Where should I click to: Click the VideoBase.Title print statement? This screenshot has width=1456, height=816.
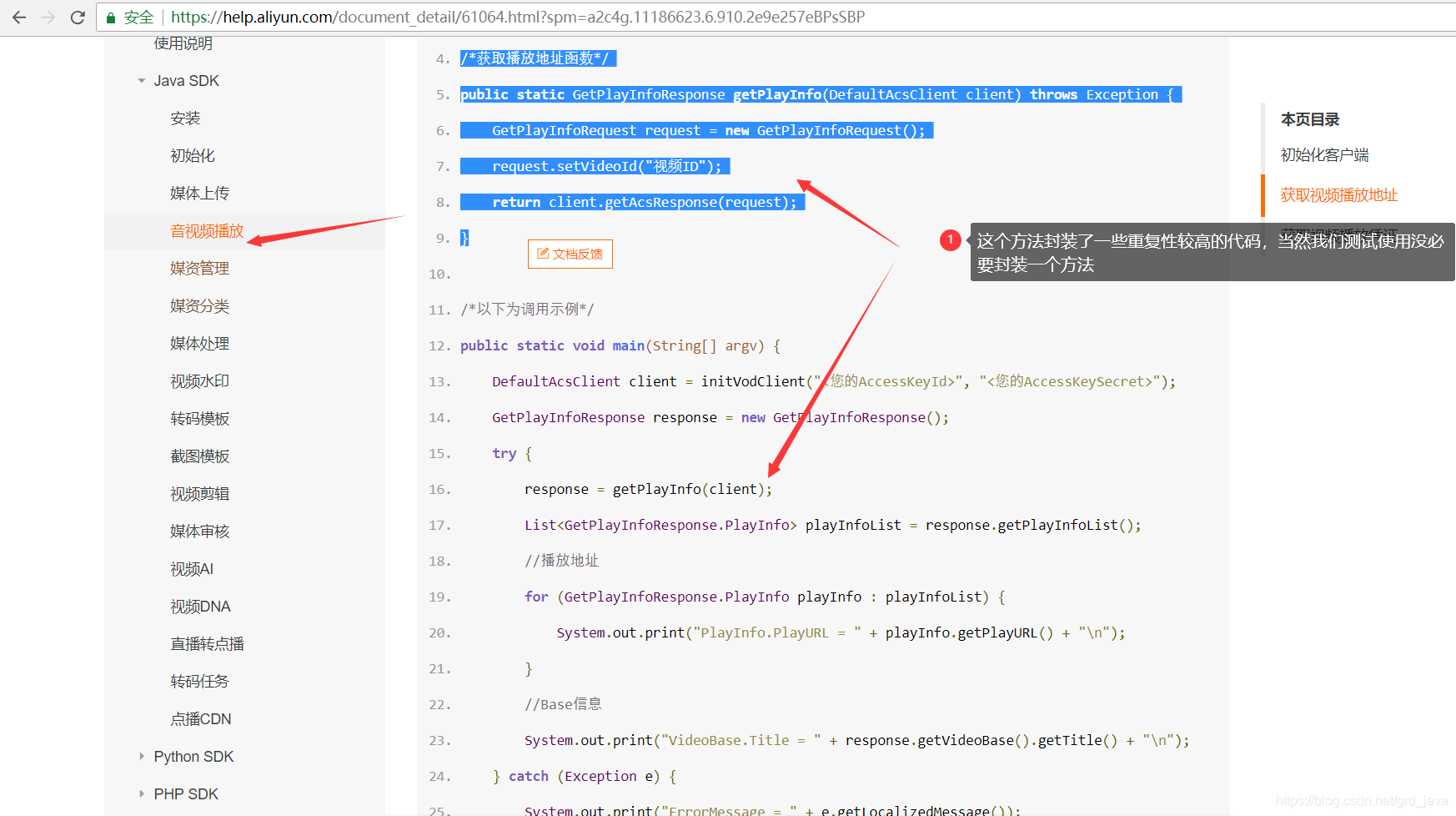(857, 740)
